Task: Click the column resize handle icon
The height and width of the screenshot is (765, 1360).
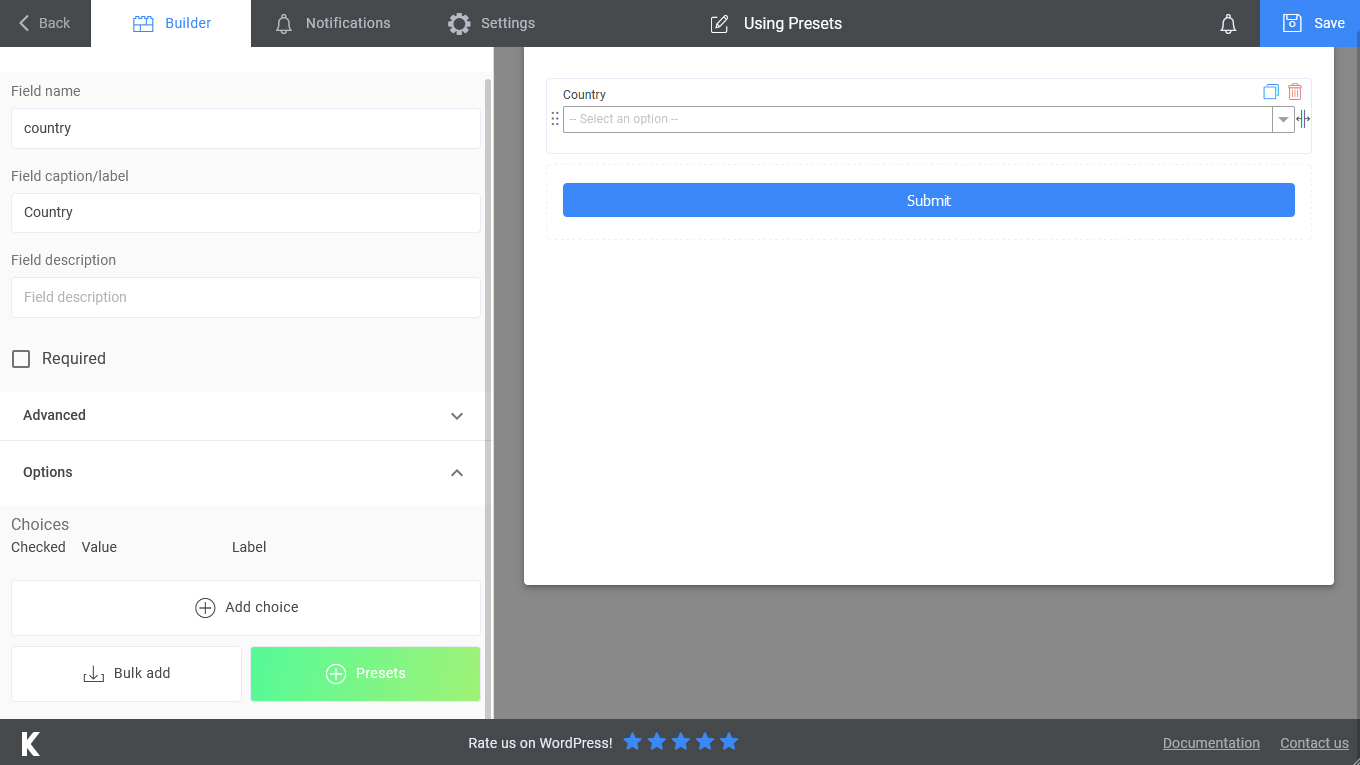Action: pyautogui.click(x=1303, y=119)
